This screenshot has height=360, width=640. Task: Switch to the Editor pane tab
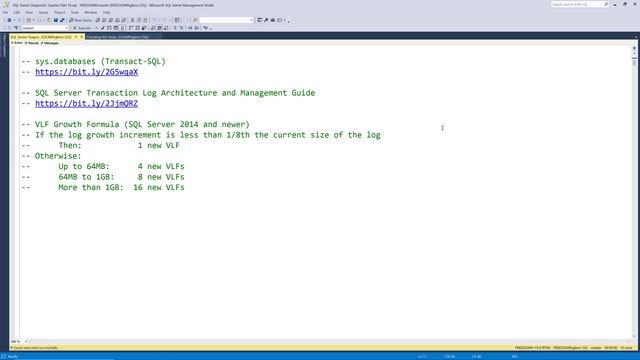click(17, 43)
